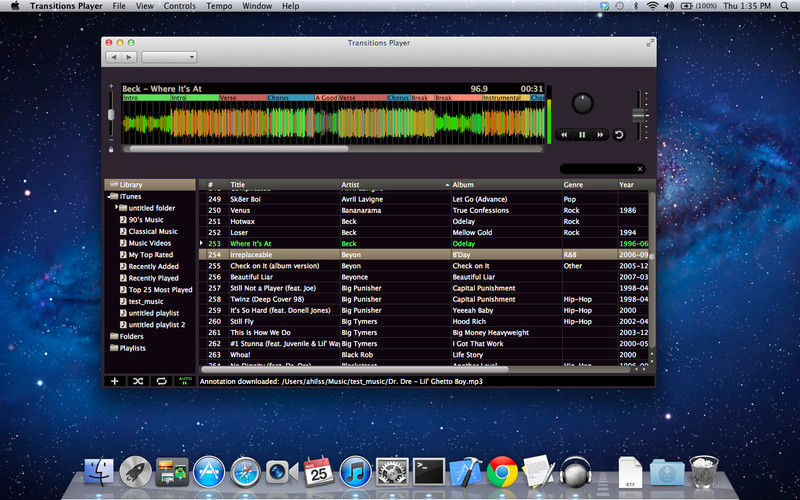Toggle the waveform lock icon
Screen dimensions: 800x500
click(x=111, y=149)
